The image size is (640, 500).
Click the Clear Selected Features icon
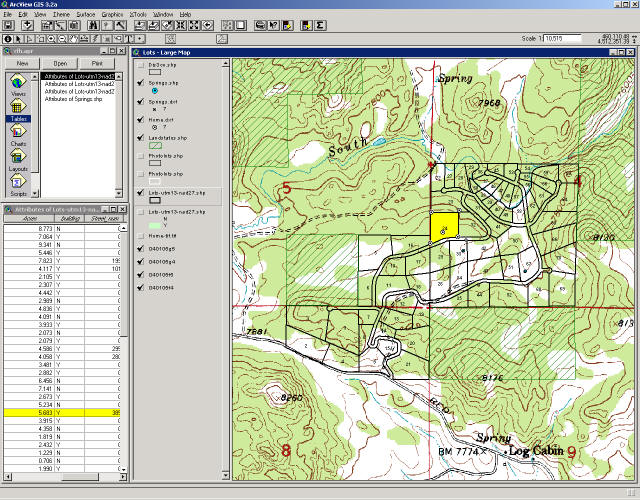[240, 26]
